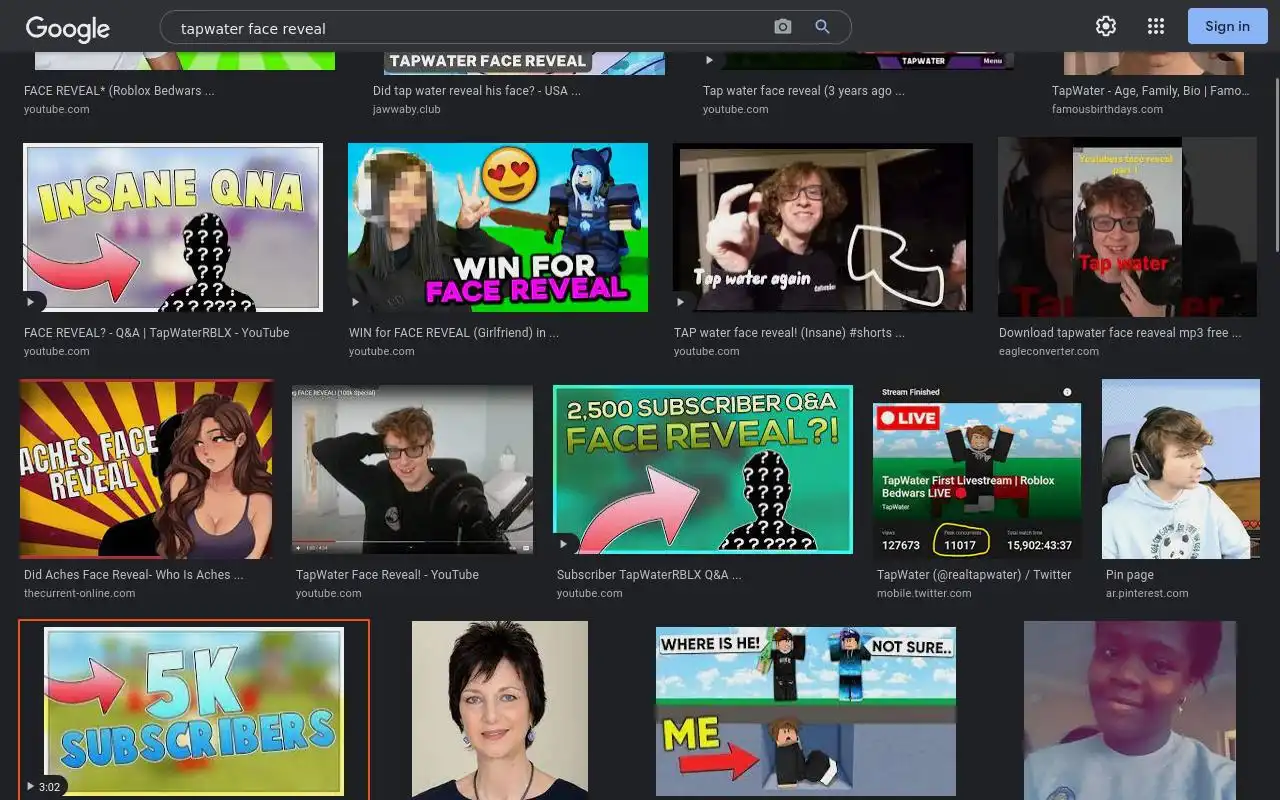Open the short black-haired woman portrait thumbnail
This screenshot has height=800, width=1280.
[500, 711]
